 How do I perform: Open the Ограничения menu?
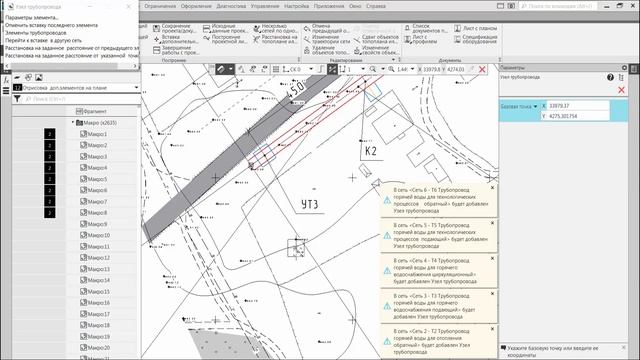[160, 6]
